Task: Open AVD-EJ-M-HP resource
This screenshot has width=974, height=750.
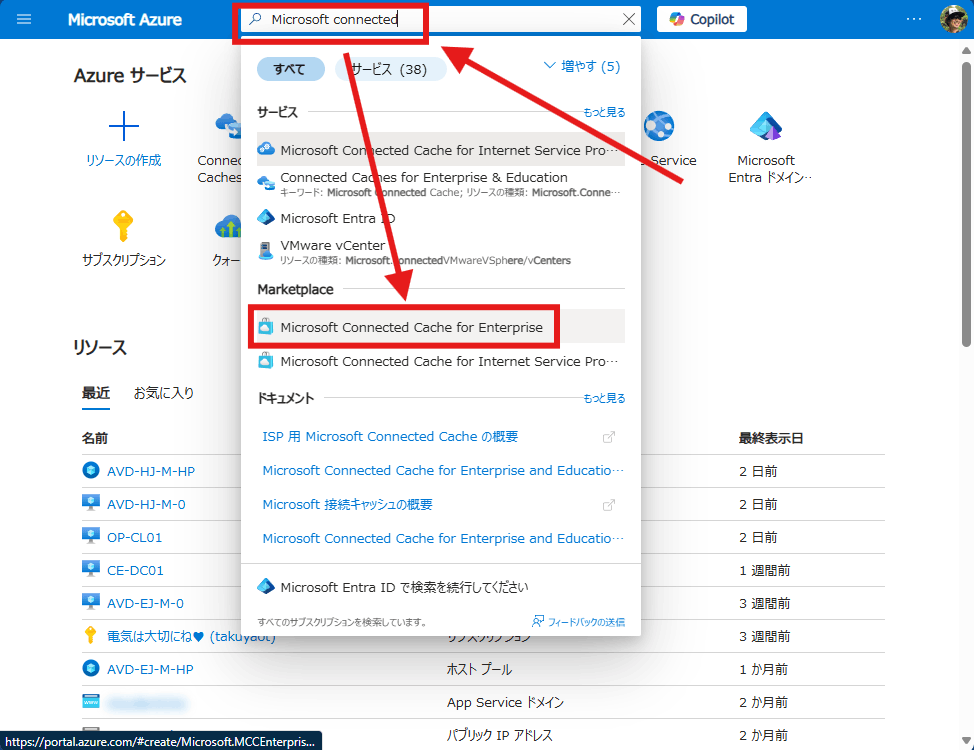Action: (150, 669)
